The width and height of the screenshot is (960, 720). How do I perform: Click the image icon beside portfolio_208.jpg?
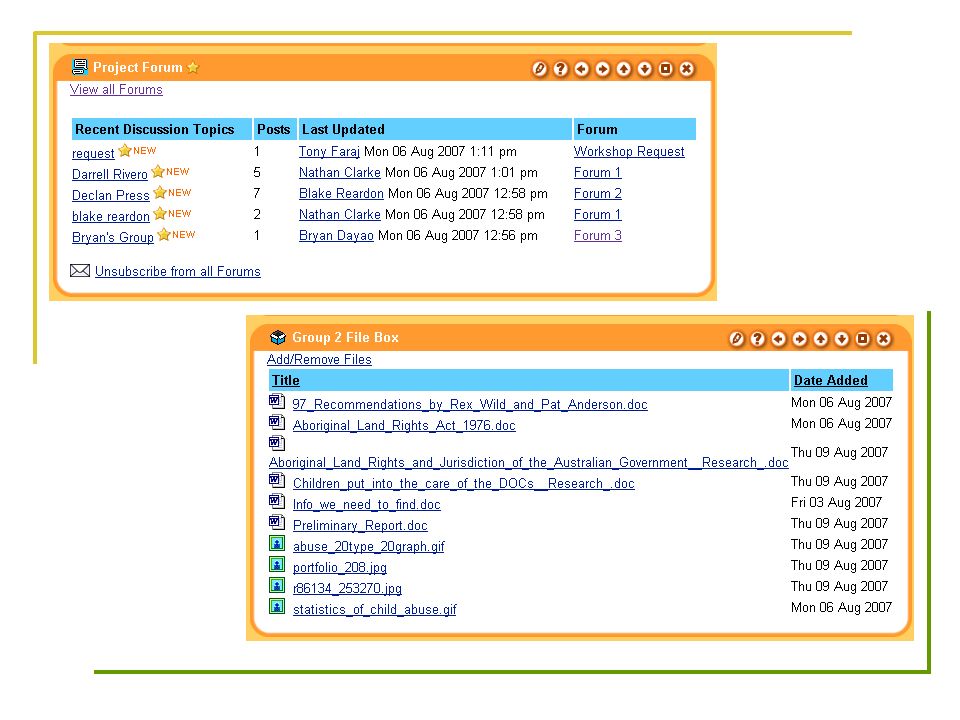(x=277, y=564)
